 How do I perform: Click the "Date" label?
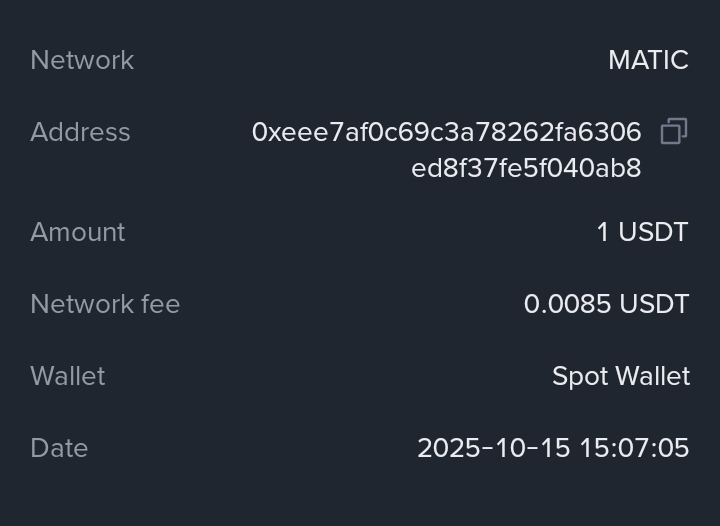[59, 448]
